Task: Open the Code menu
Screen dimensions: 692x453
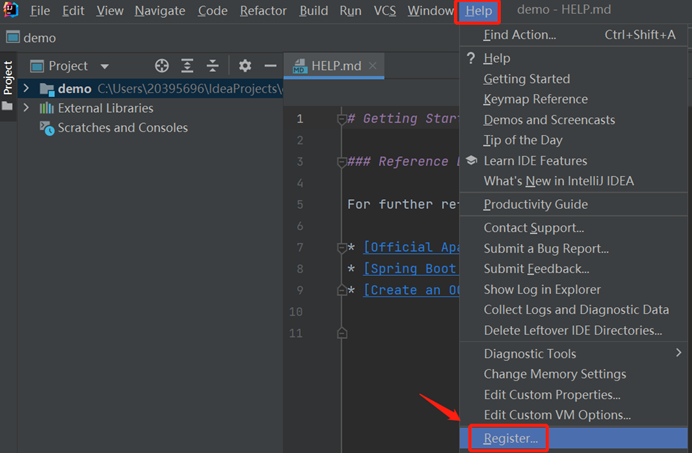Action: (x=212, y=11)
